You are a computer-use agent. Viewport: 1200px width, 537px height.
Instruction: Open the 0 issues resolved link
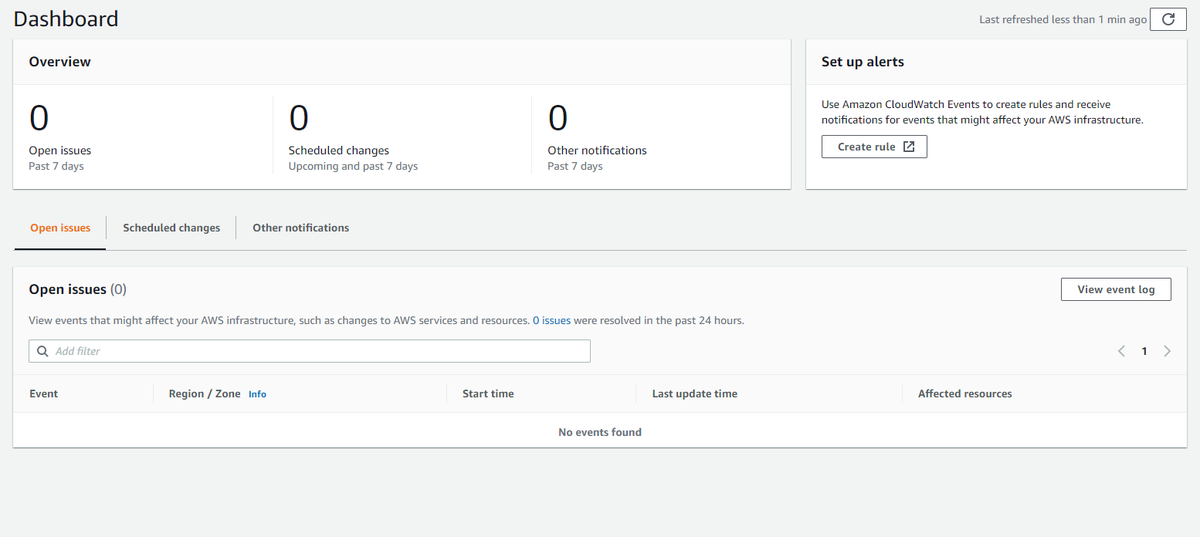[551, 321]
